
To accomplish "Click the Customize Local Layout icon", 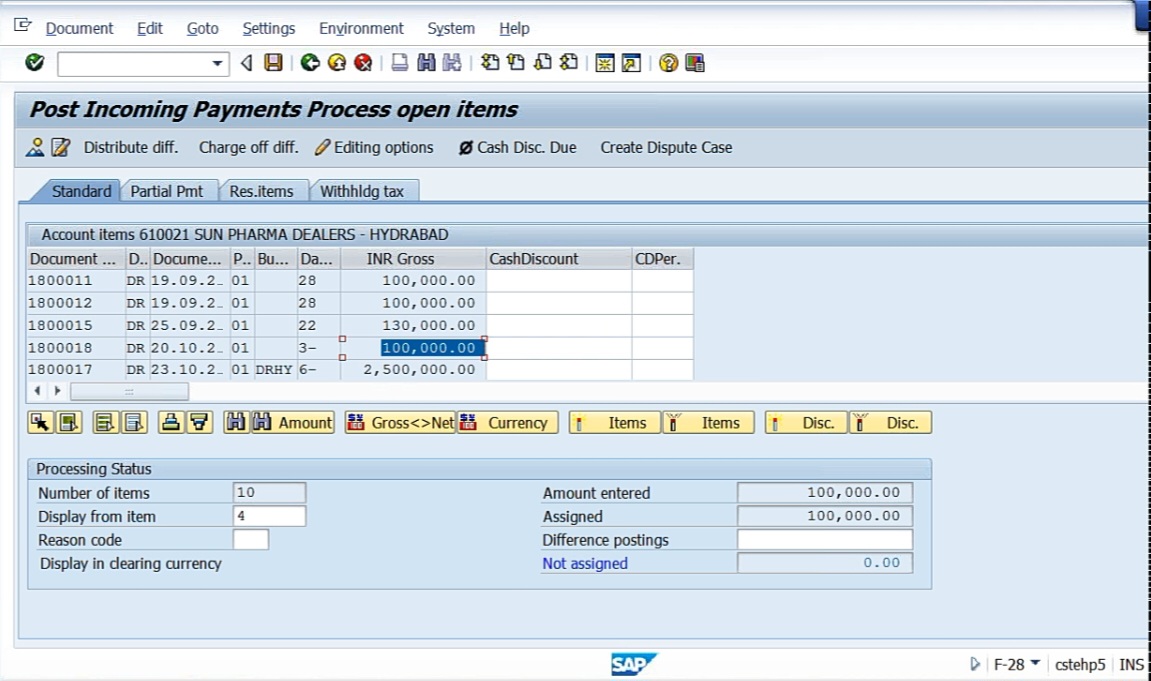I will 694,63.
